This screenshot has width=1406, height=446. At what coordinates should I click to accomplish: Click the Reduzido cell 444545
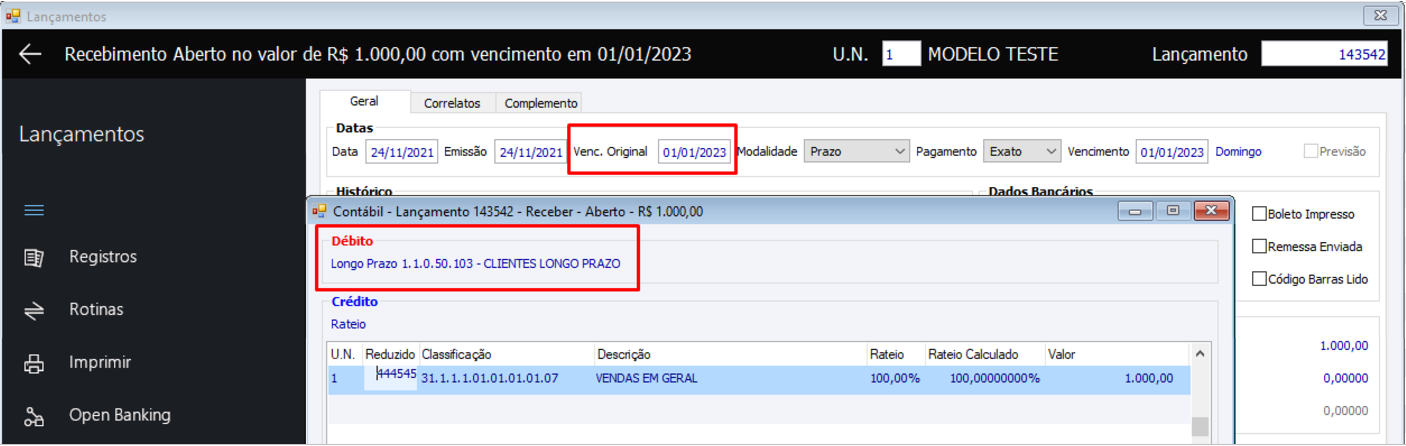point(390,374)
